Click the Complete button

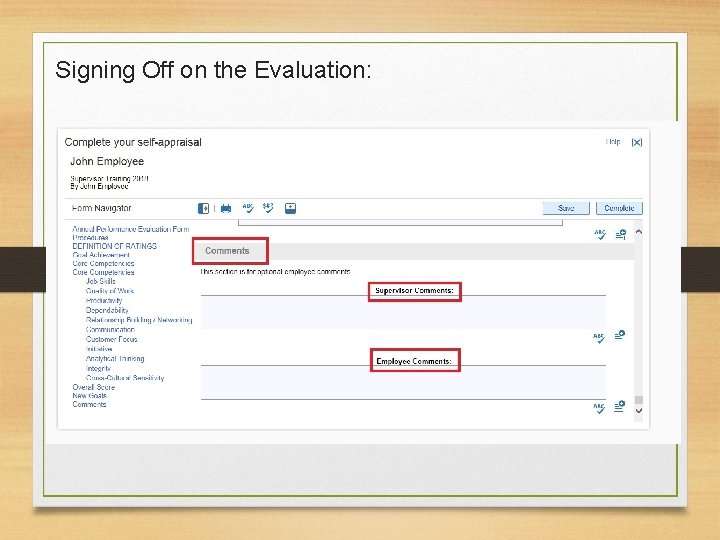(x=619, y=208)
